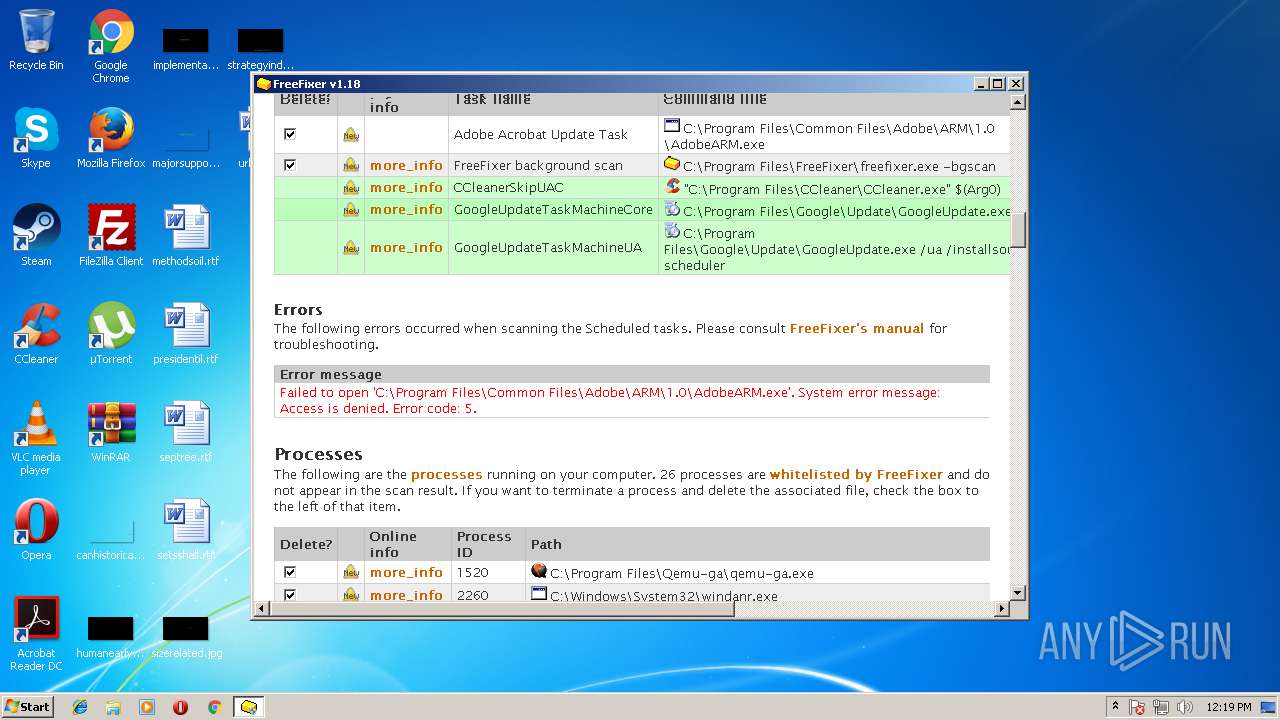
Task: Click the clock showing 12:19 PM
Action: (1229, 707)
